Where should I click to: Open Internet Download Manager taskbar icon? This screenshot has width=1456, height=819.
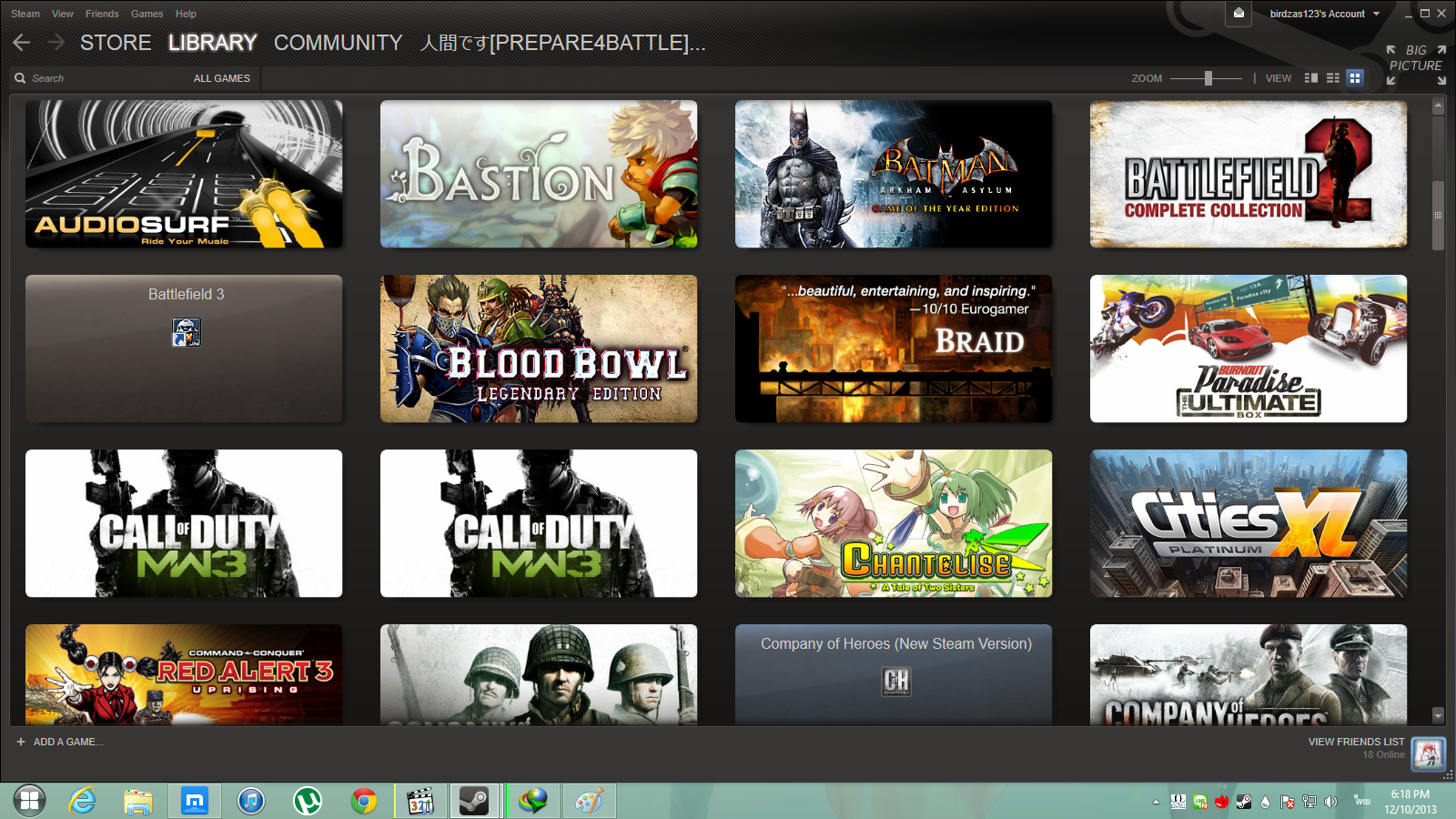coord(533,801)
